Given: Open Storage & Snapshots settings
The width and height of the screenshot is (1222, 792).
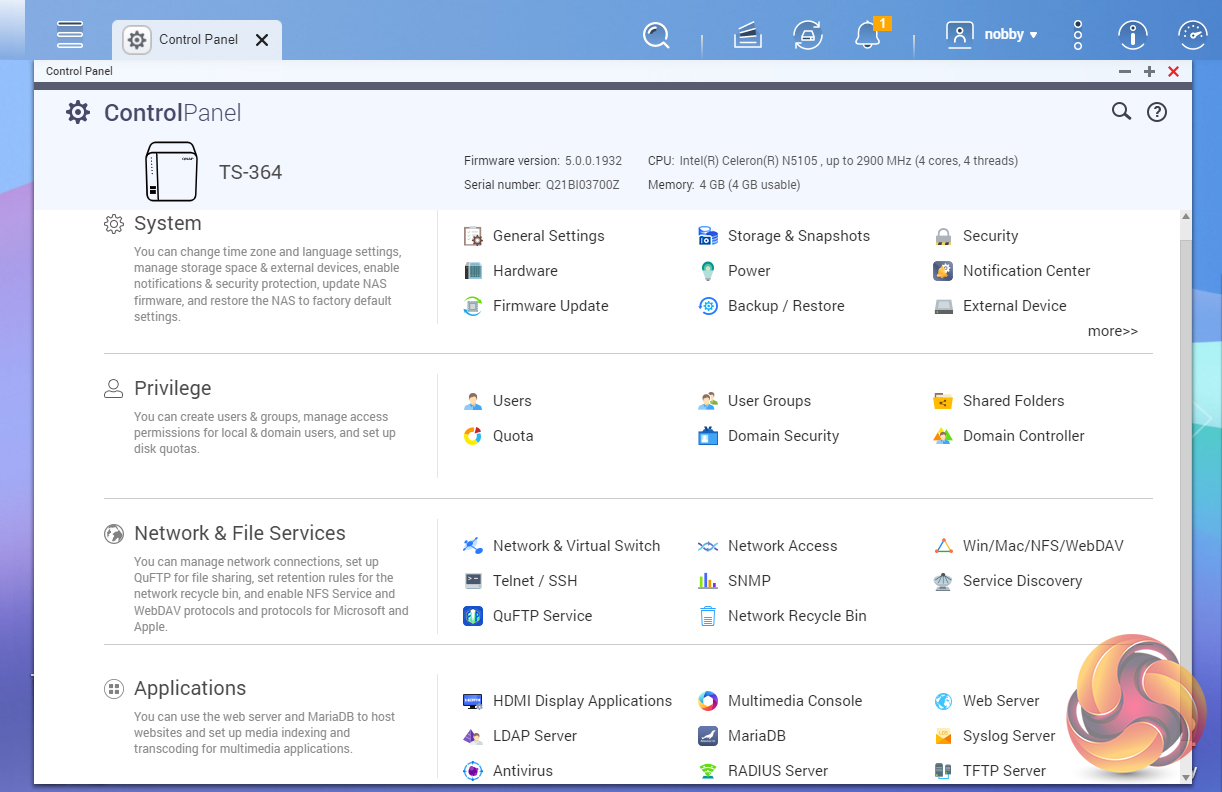Looking at the screenshot, I should (798, 236).
